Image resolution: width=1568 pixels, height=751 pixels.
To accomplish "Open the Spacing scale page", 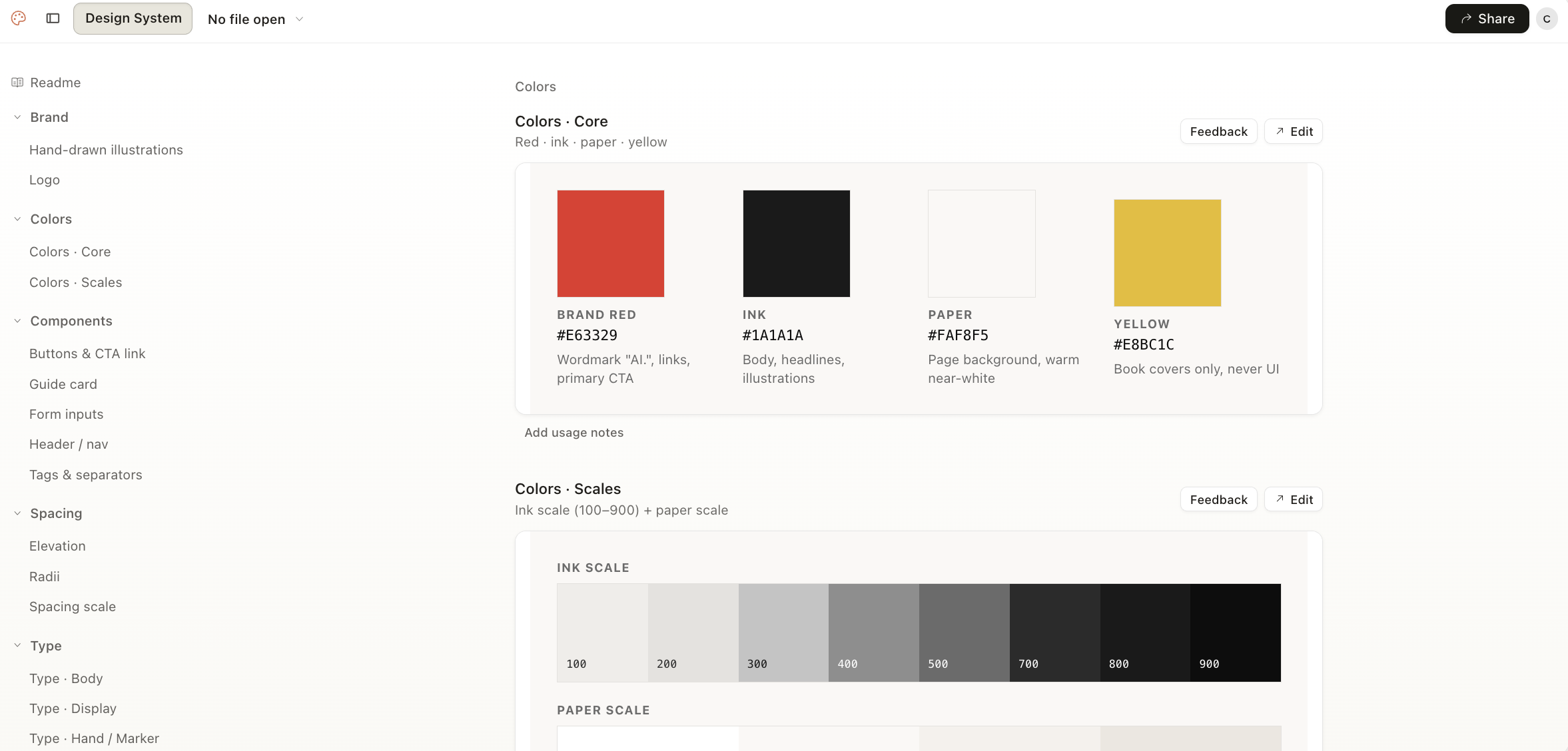I will (x=73, y=607).
